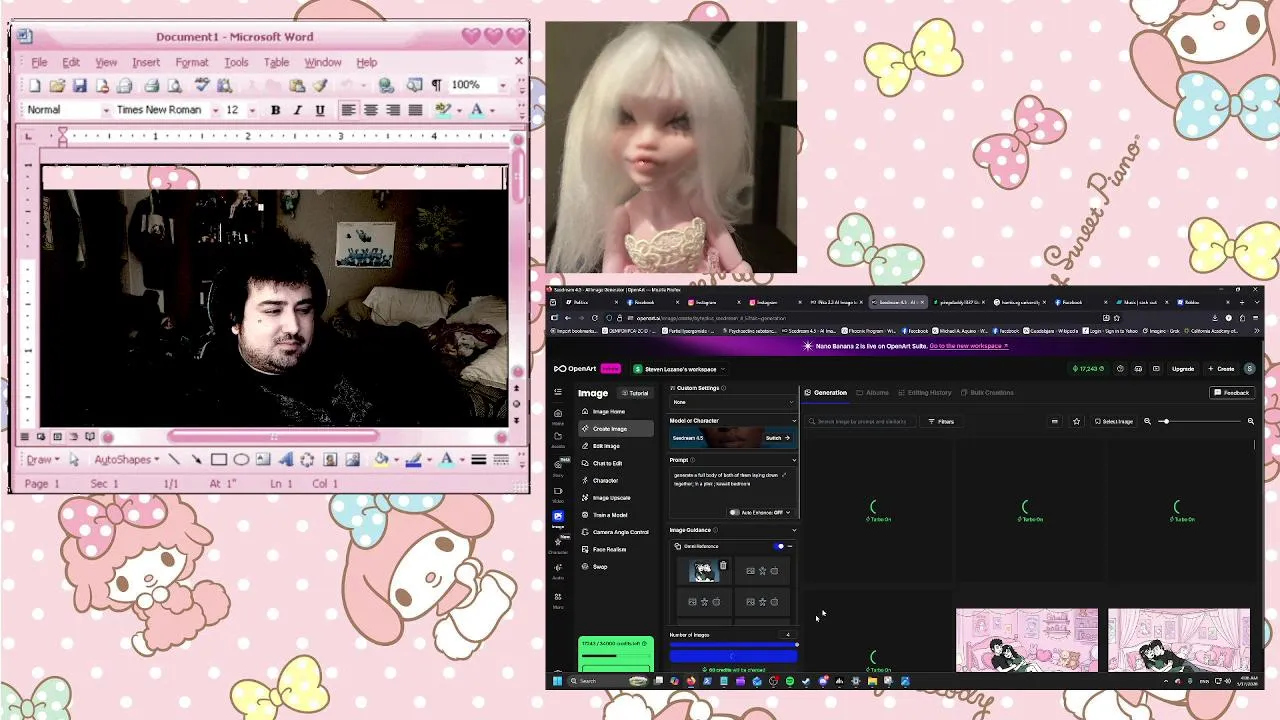The width and height of the screenshot is (1280, 720).
Task: Open Edit Image in OpenArt menu
Action: click(x=606, y=446)
